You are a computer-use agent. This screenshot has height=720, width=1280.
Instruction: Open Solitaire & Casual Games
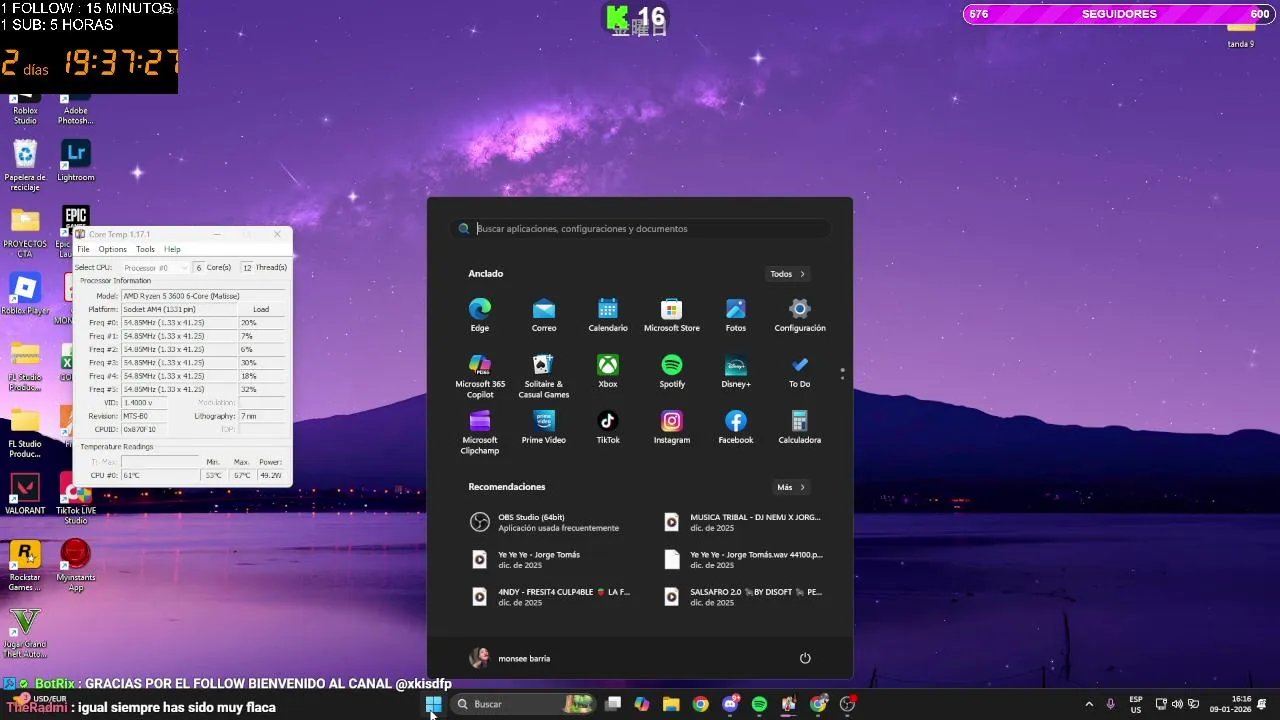click(x=544, y=376)
